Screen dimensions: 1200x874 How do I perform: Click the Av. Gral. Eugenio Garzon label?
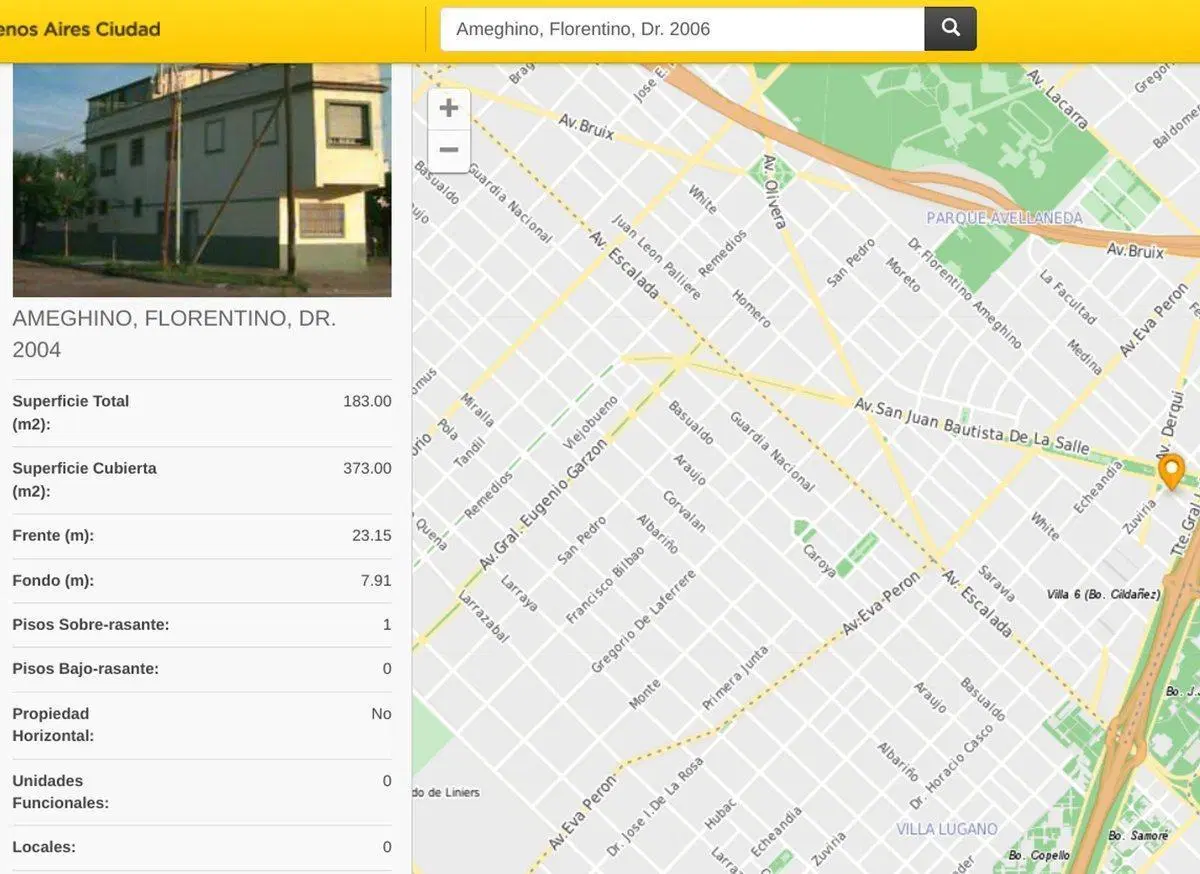coord(543,505)
